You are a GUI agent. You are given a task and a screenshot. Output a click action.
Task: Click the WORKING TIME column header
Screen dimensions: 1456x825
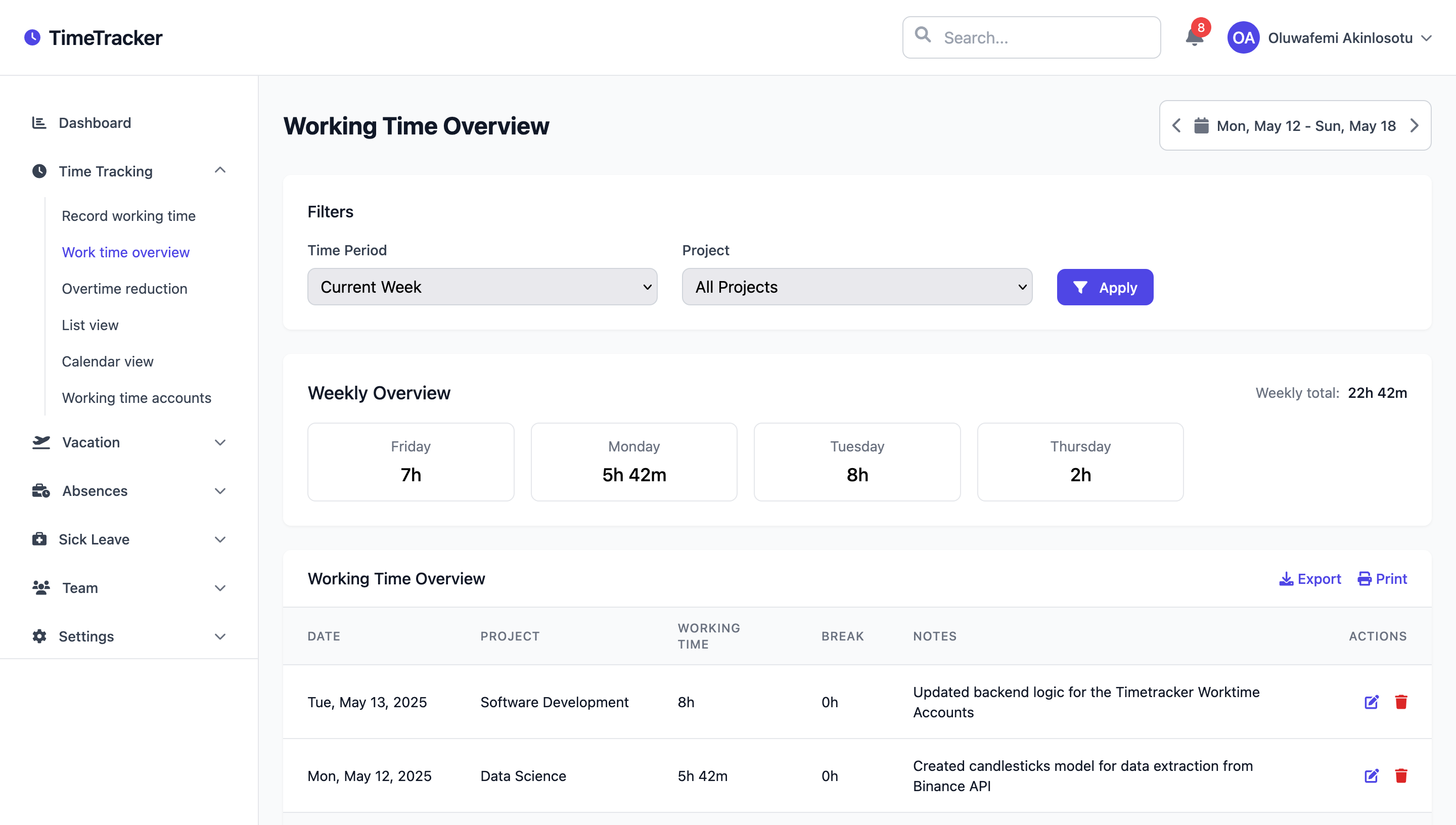pos(709,636)
